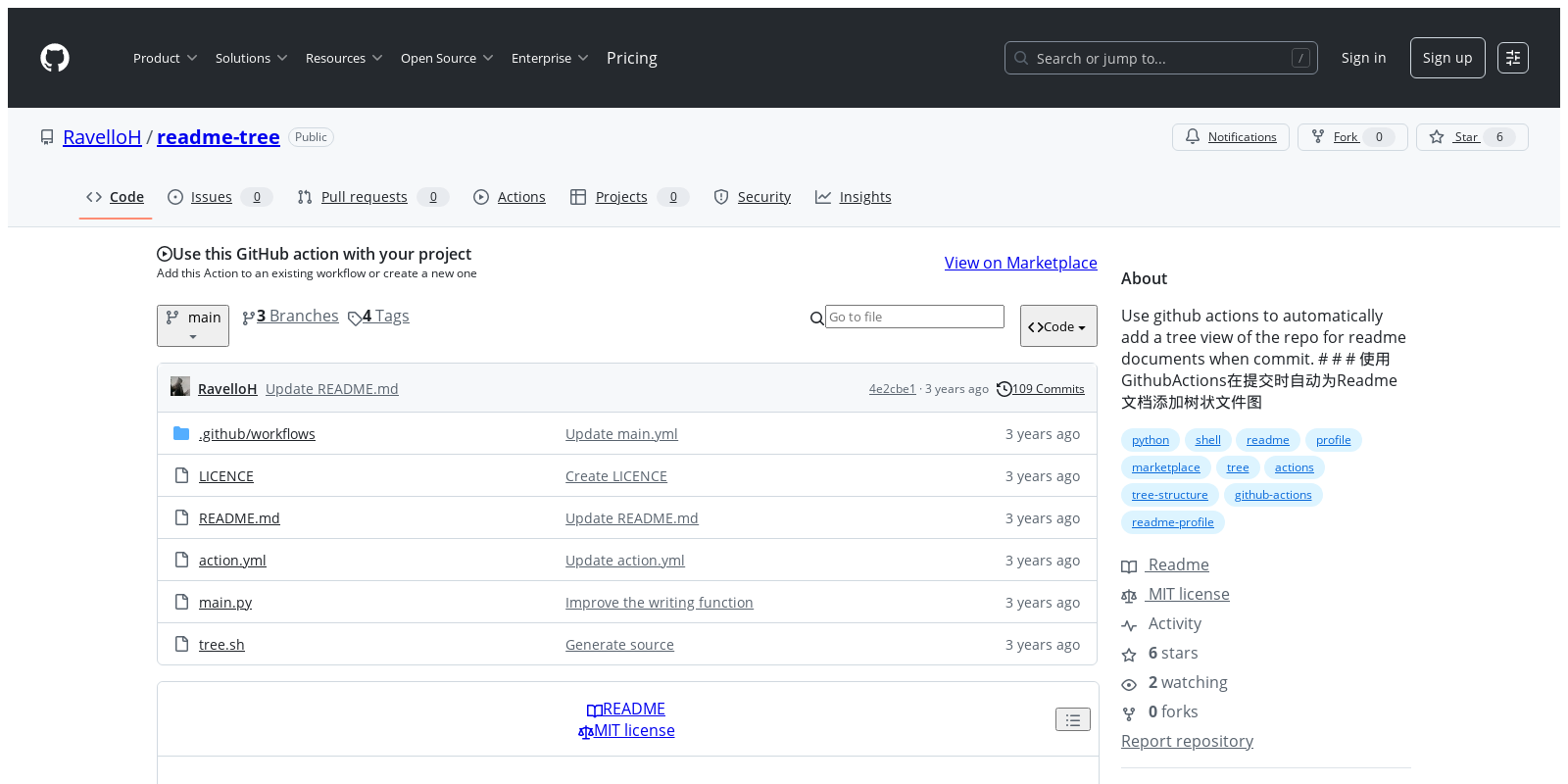Open the .github/workflows folder

pos(257,434)
